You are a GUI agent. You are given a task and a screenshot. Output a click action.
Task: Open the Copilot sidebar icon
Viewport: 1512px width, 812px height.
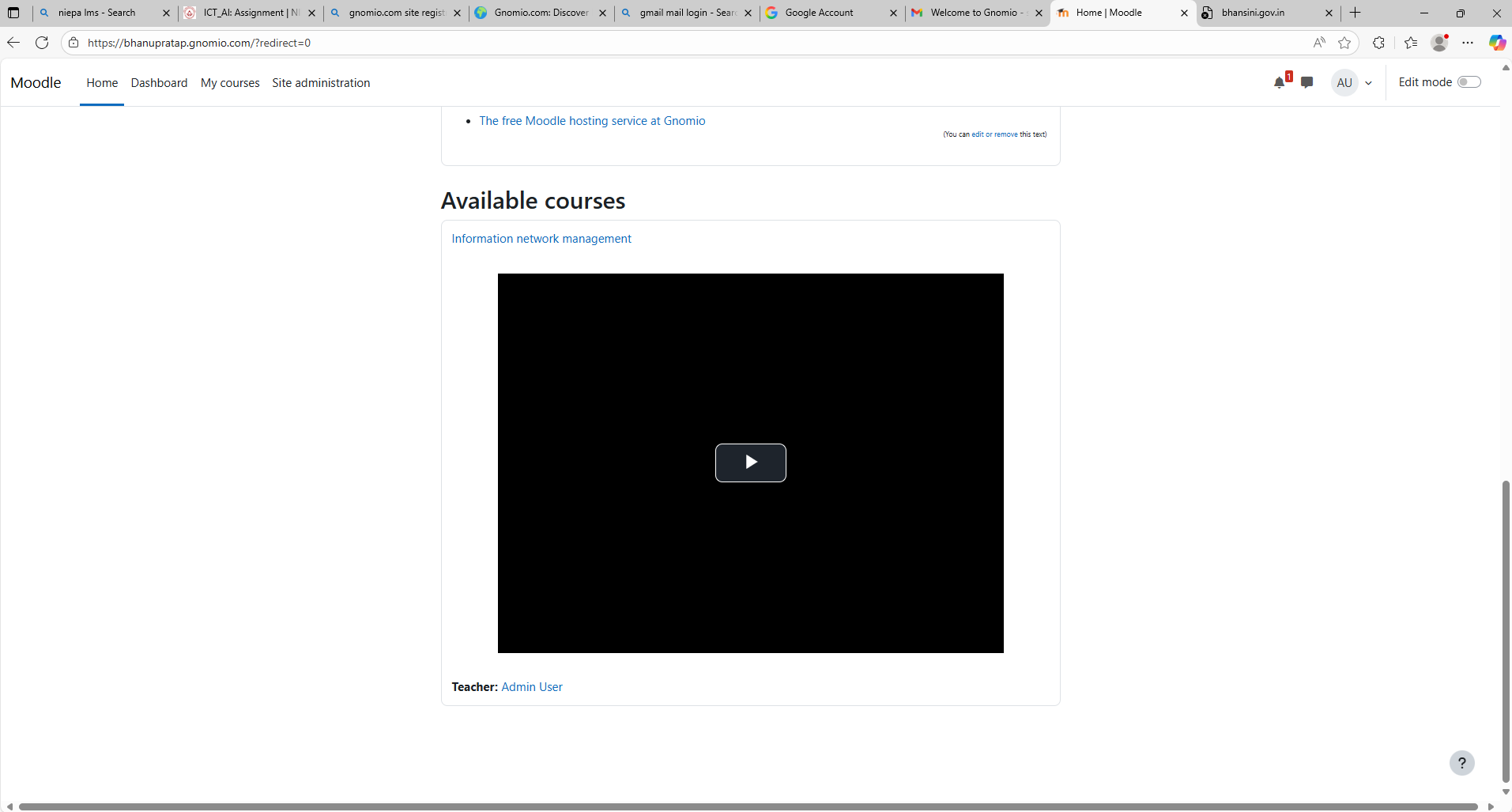(x=1496, y=43)
